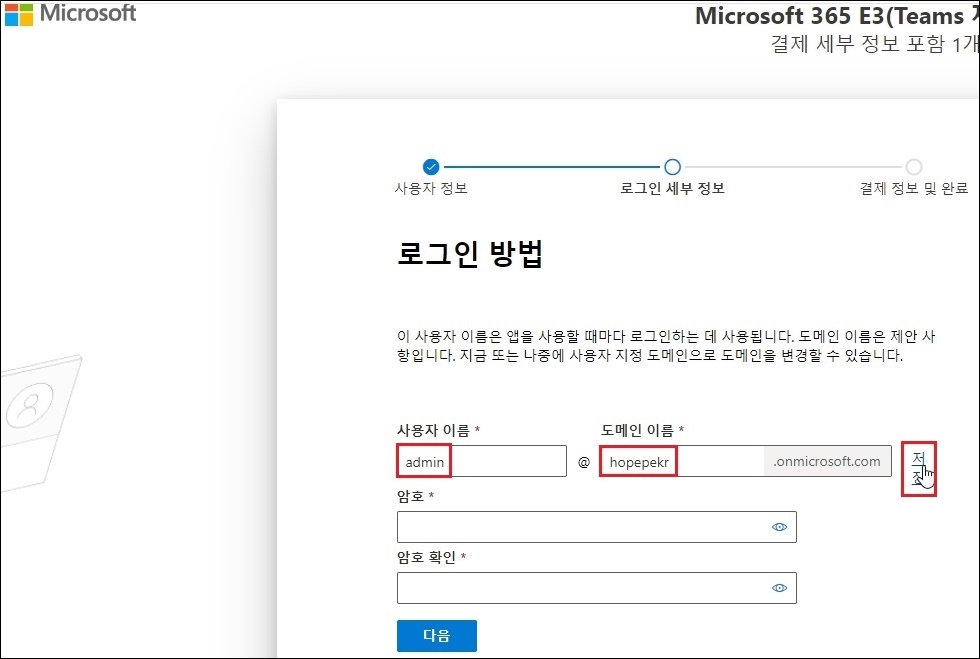Click the 다음 button
The height and width of the screenshot is (659, 980).
[x=437, y=636]
